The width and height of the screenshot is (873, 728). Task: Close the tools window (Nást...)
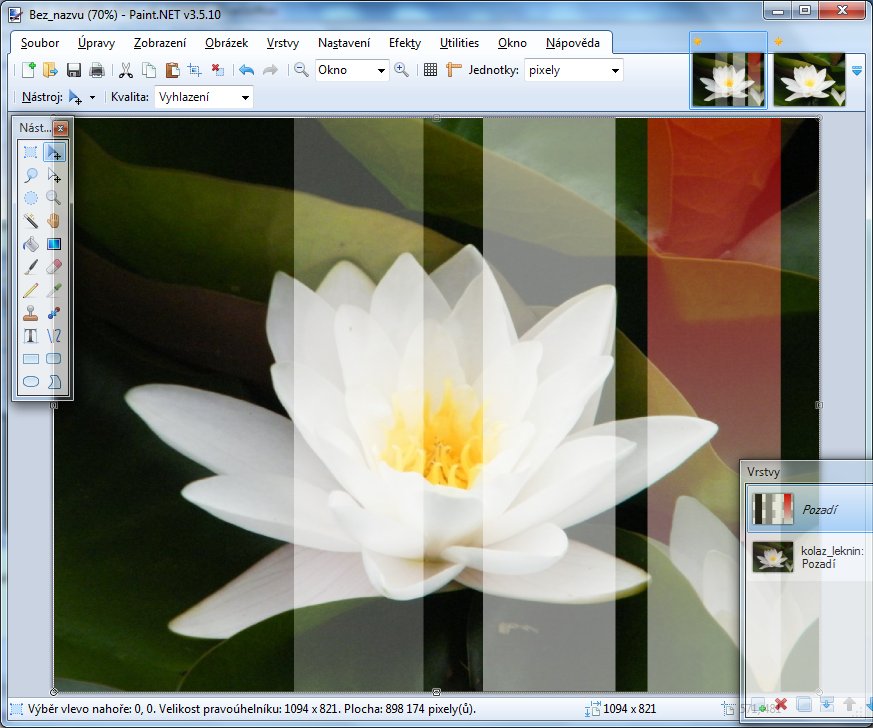(x=60, y=128)
